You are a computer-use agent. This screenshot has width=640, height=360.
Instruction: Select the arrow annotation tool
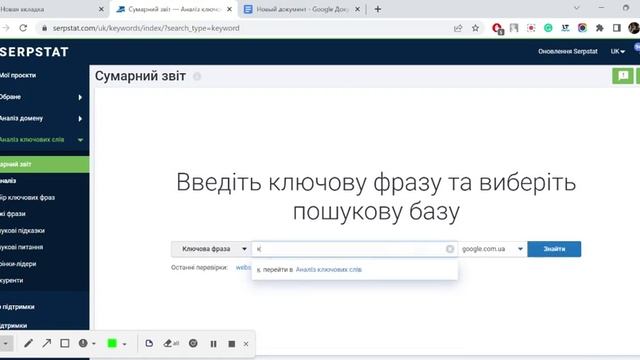click(x=46, y=343)
